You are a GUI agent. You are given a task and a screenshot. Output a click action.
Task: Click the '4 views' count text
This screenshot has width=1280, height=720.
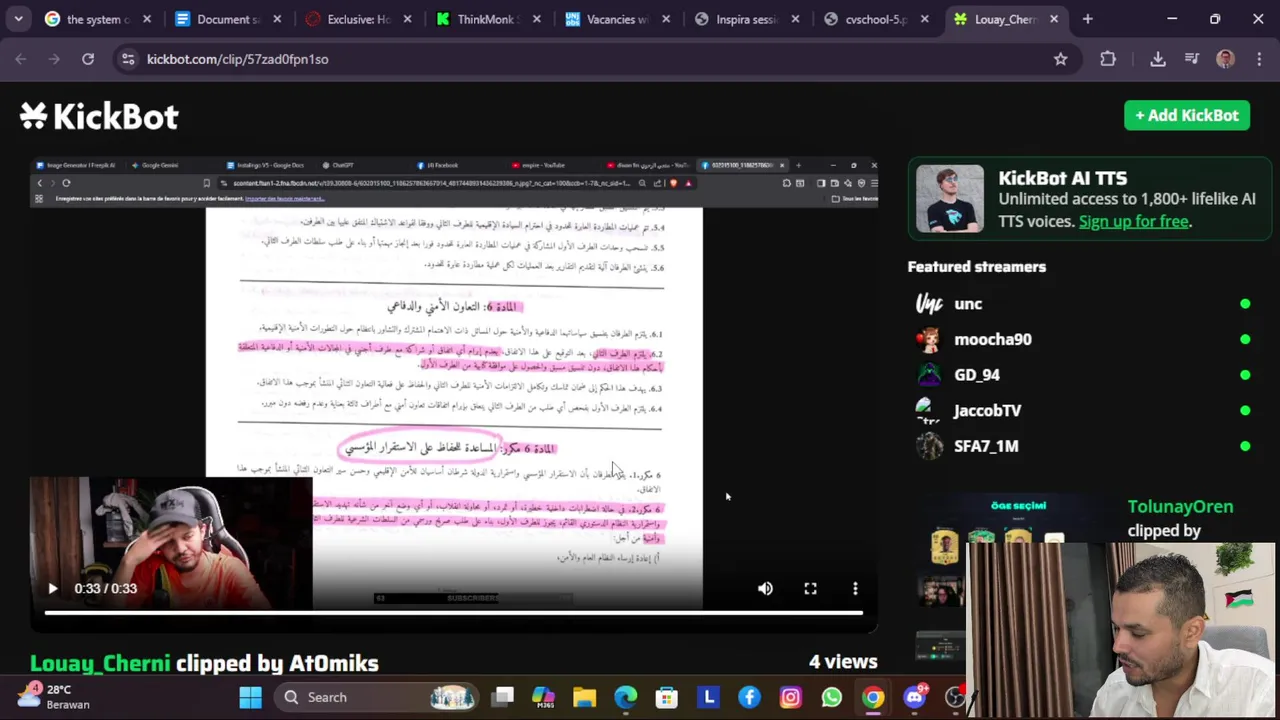[x=843, y=661]
